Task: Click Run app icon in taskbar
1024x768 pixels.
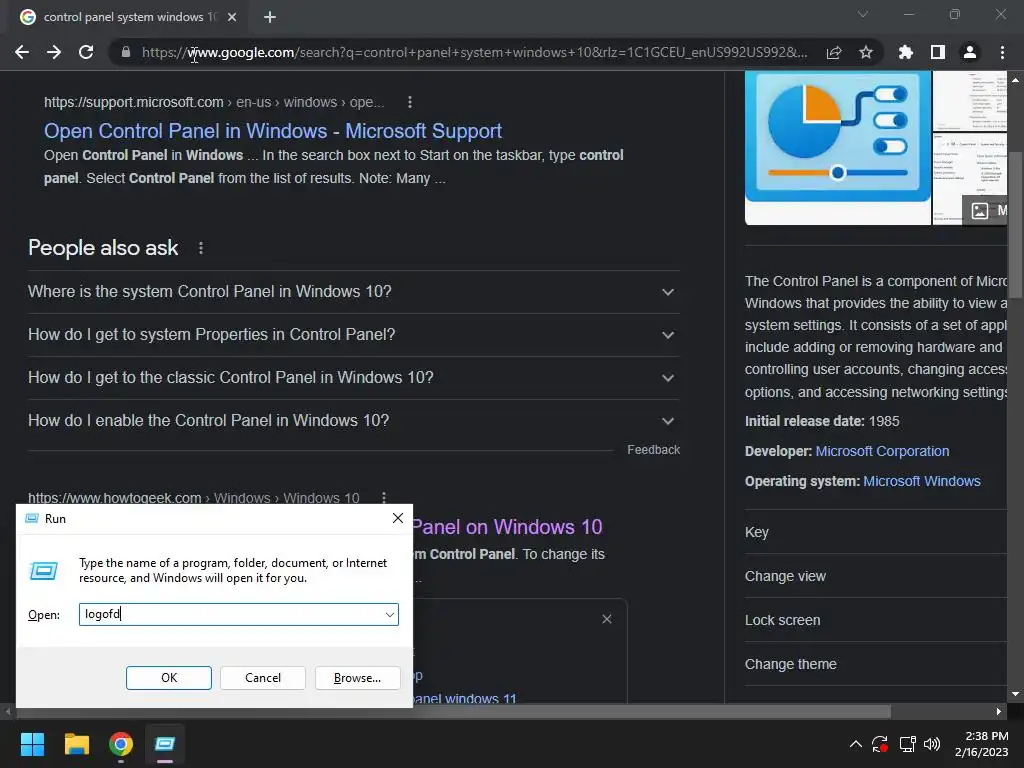Action: coord(165,744)
